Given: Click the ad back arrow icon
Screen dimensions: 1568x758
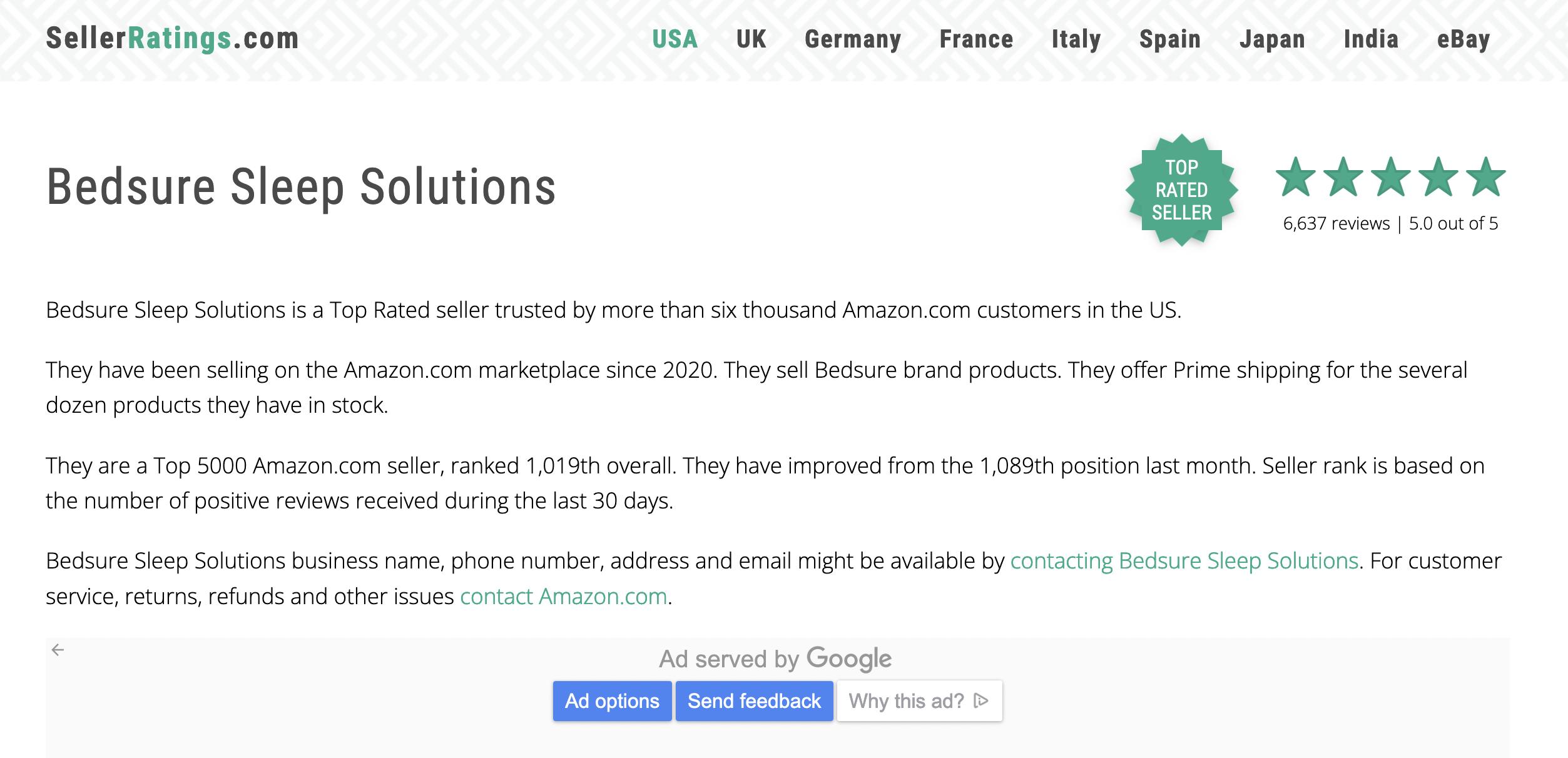Looking at the screenshot, I should pyautogui.click(x=58, y=650).
